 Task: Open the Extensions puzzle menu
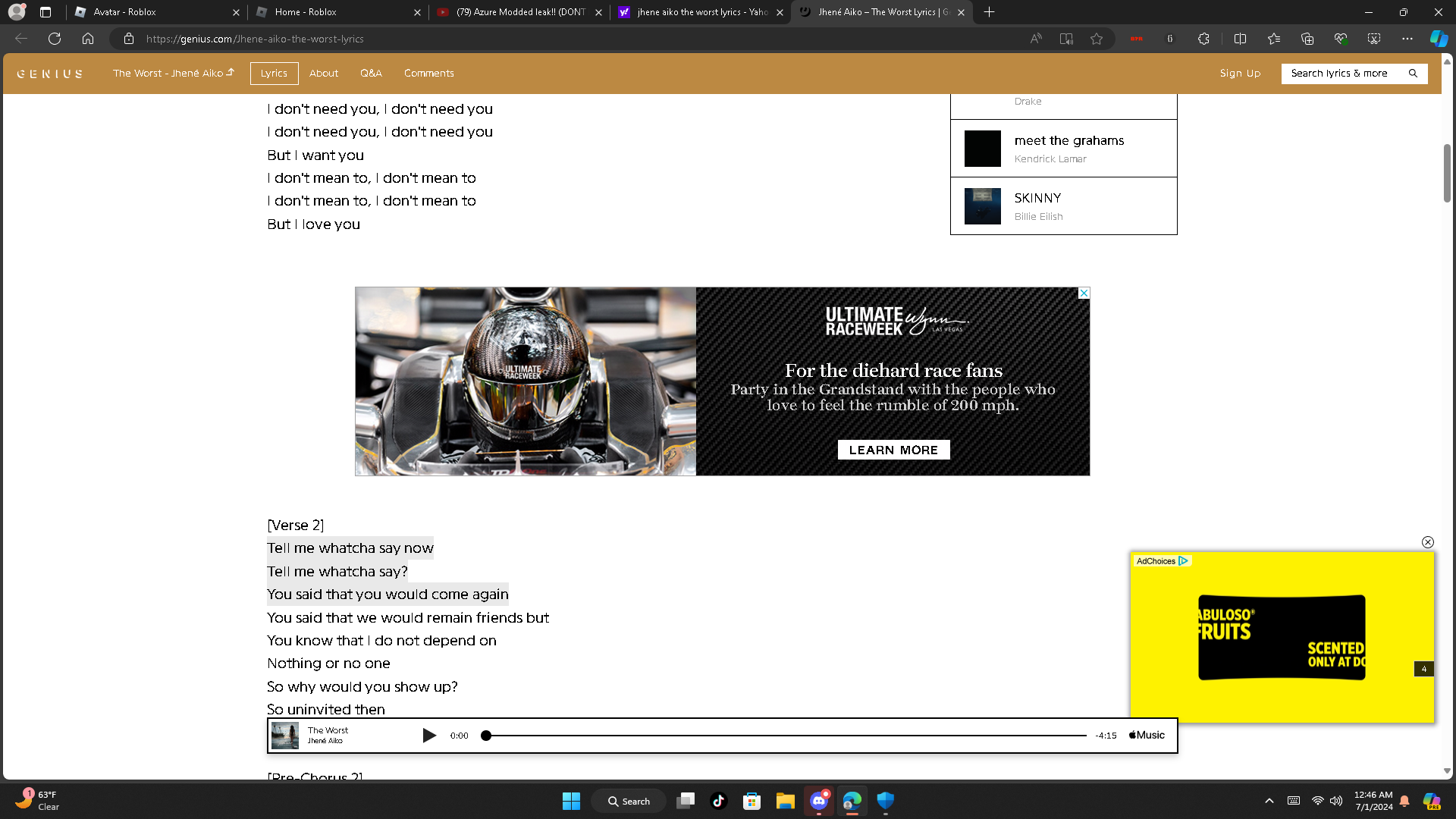point(1203,39)
